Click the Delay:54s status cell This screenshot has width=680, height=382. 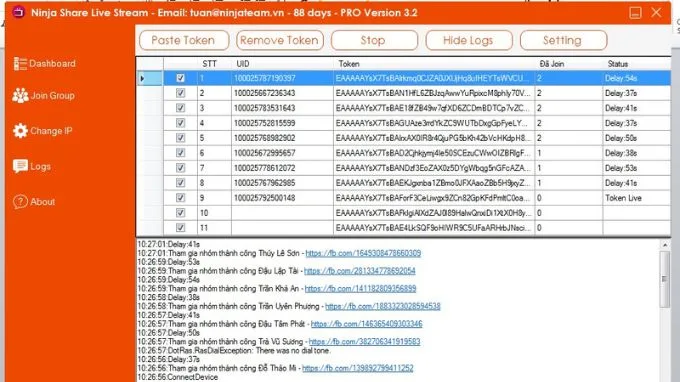pos(637,78)
